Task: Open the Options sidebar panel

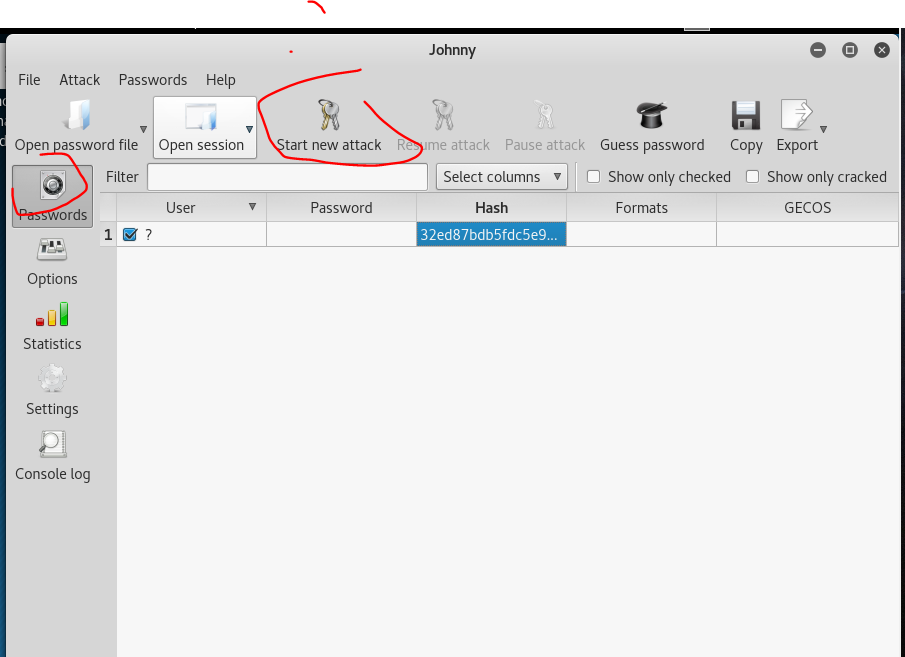Action: (x=52, y=262)
